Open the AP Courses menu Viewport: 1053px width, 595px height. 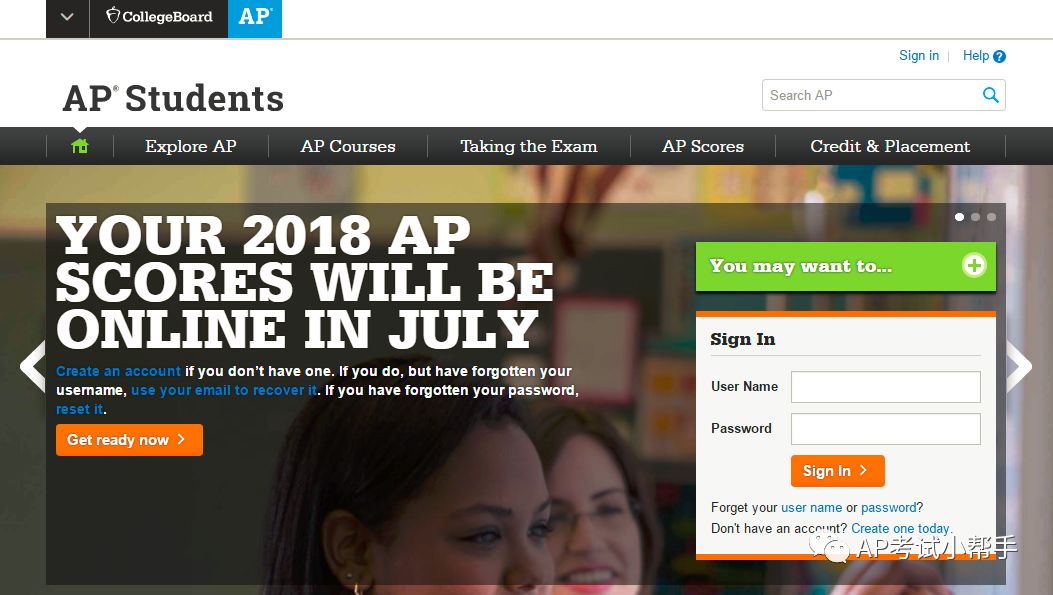[348, 146]
